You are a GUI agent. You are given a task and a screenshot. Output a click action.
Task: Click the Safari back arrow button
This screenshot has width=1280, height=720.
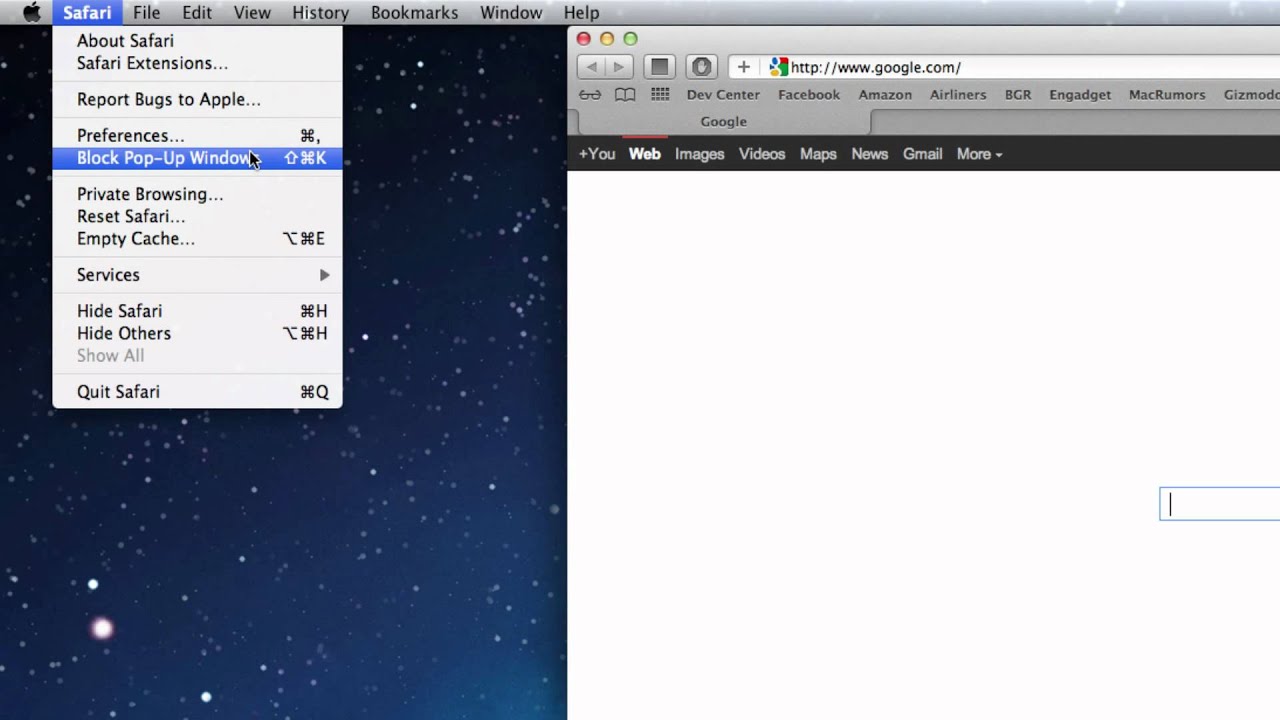coord(591,67)
